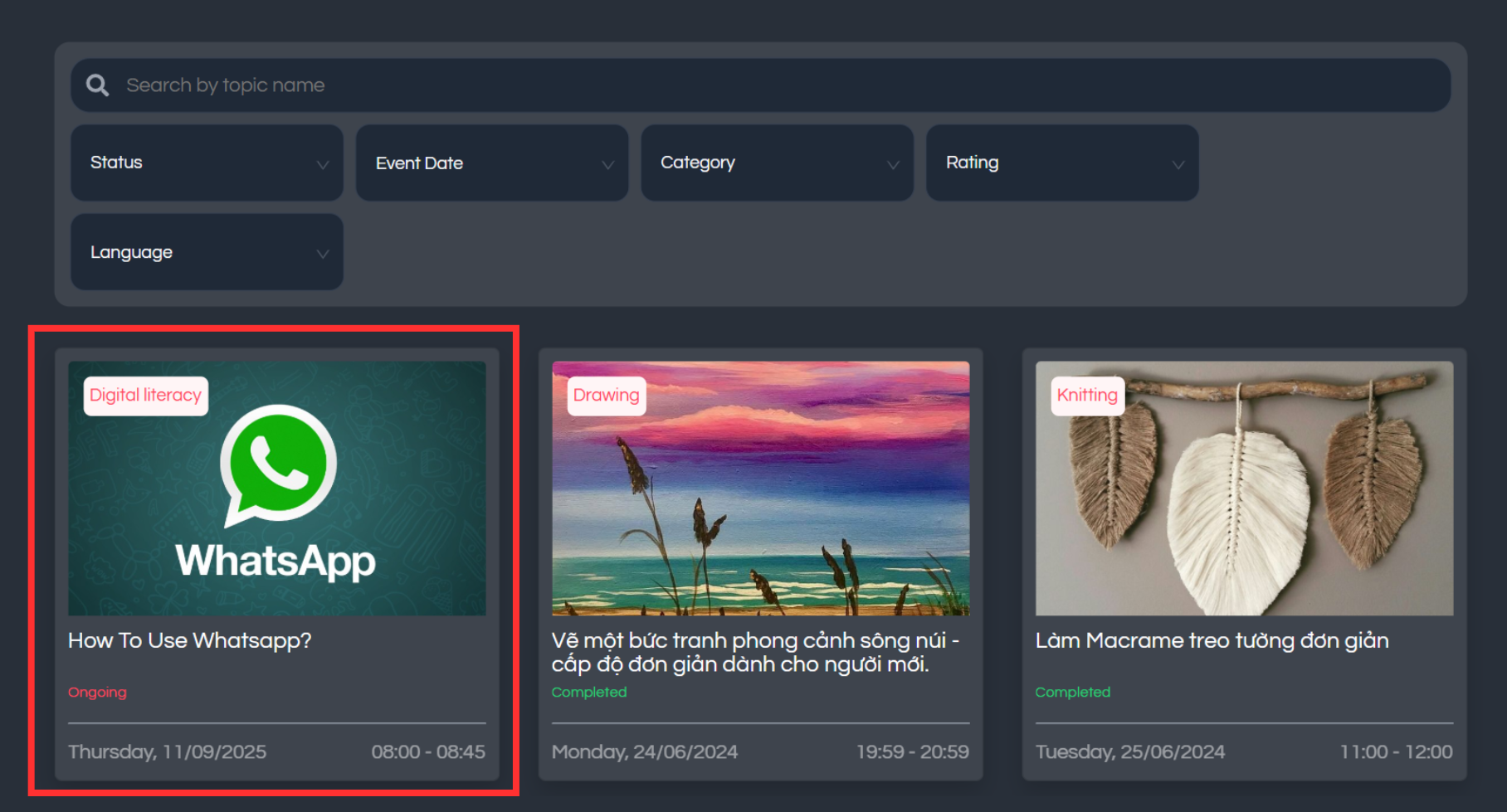The width and height of the screenshot is (1507, 812).
Task: Click the Language chevron arrow
Action: point(323,253)
